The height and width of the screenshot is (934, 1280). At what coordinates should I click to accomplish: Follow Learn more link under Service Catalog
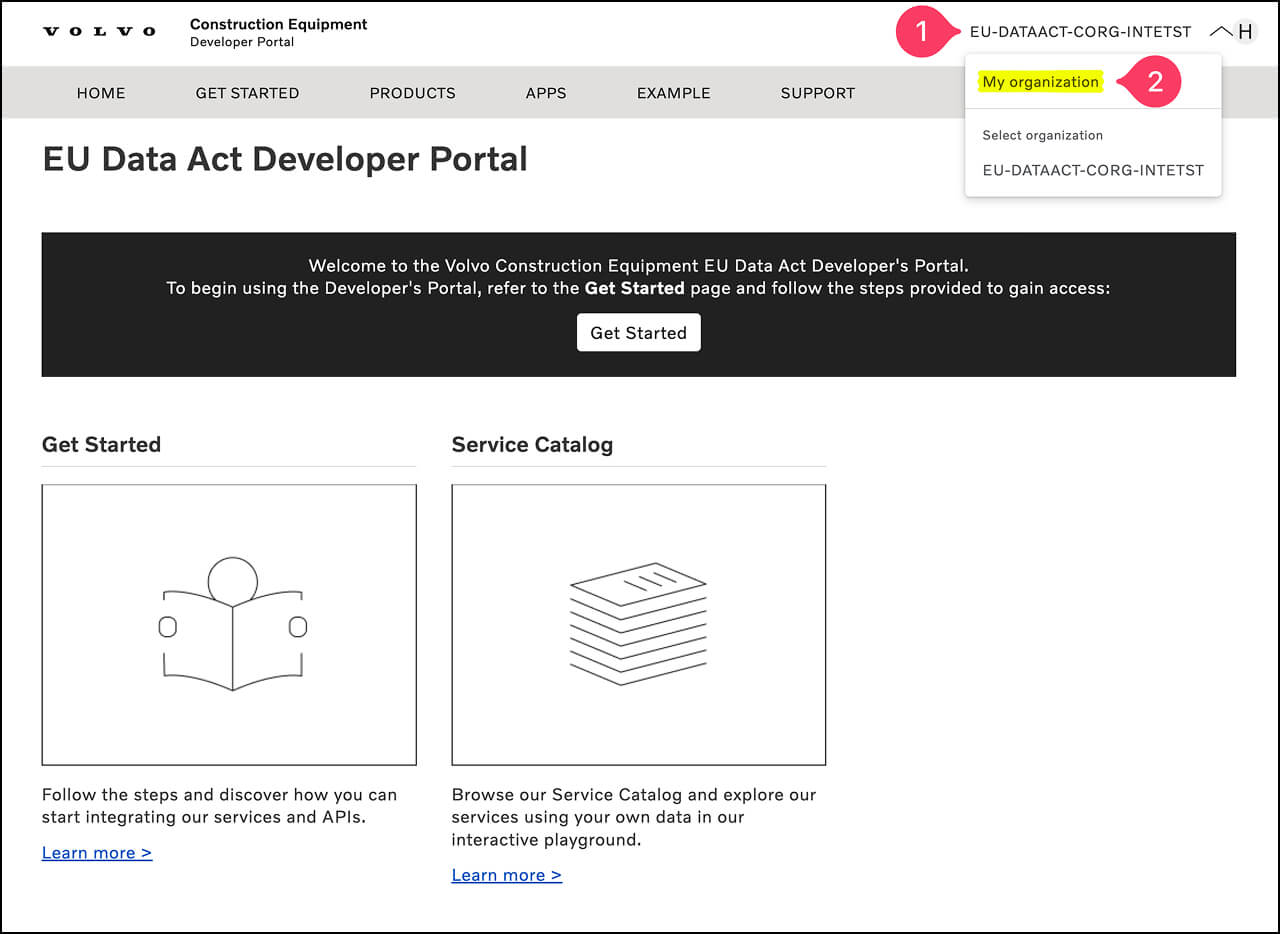point(506,875)
